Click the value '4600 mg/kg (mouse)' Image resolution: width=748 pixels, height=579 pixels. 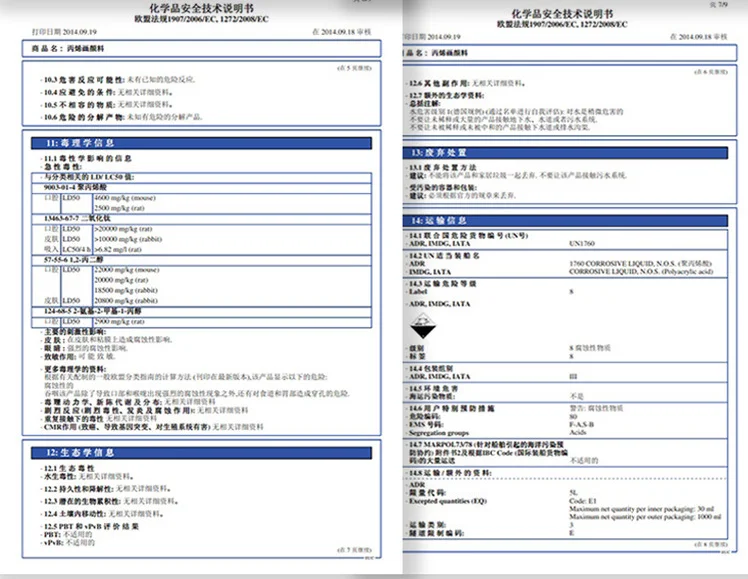tap(125, 198)
